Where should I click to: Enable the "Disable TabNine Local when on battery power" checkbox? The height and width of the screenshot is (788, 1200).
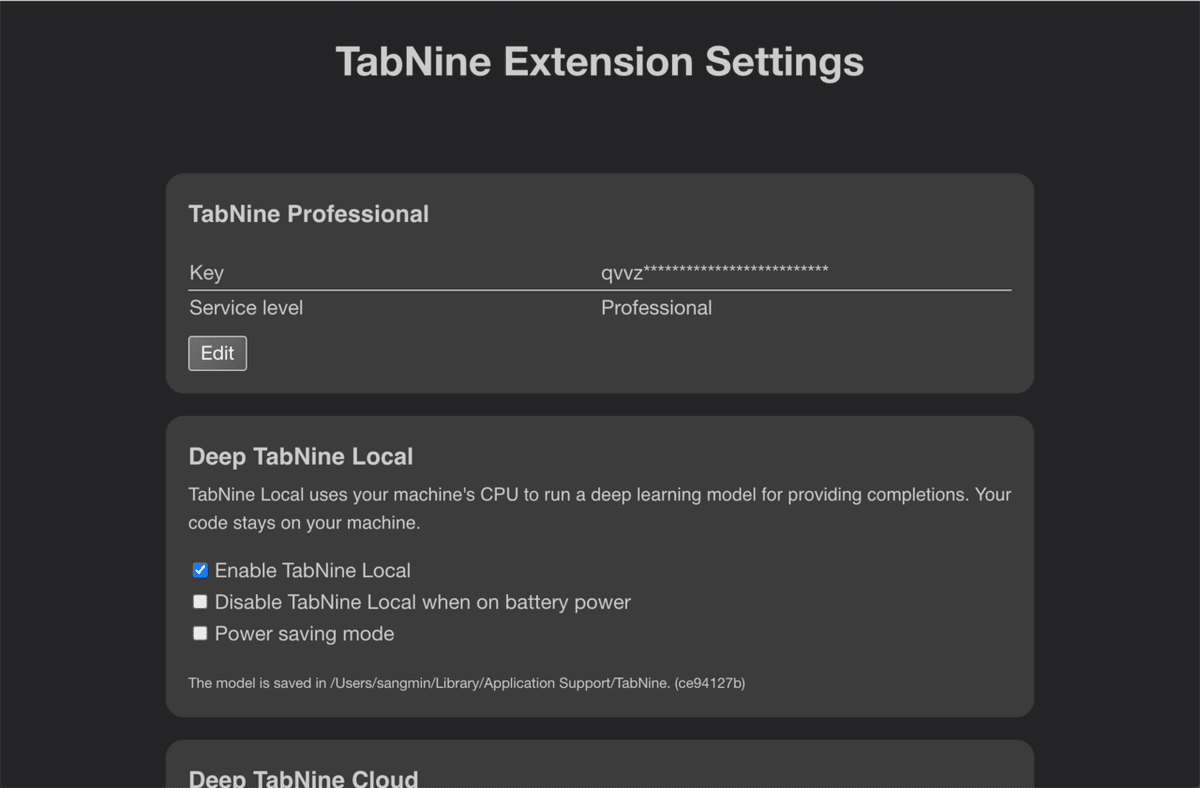[x=200, y=601]
